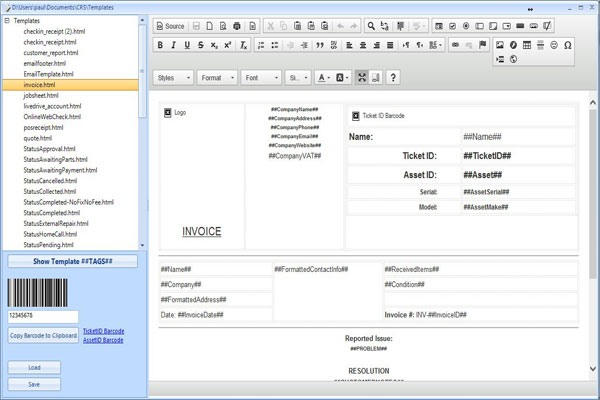Open the Format dropdown
This screenshot has height=400, width=600.
[x=217, y=78]
